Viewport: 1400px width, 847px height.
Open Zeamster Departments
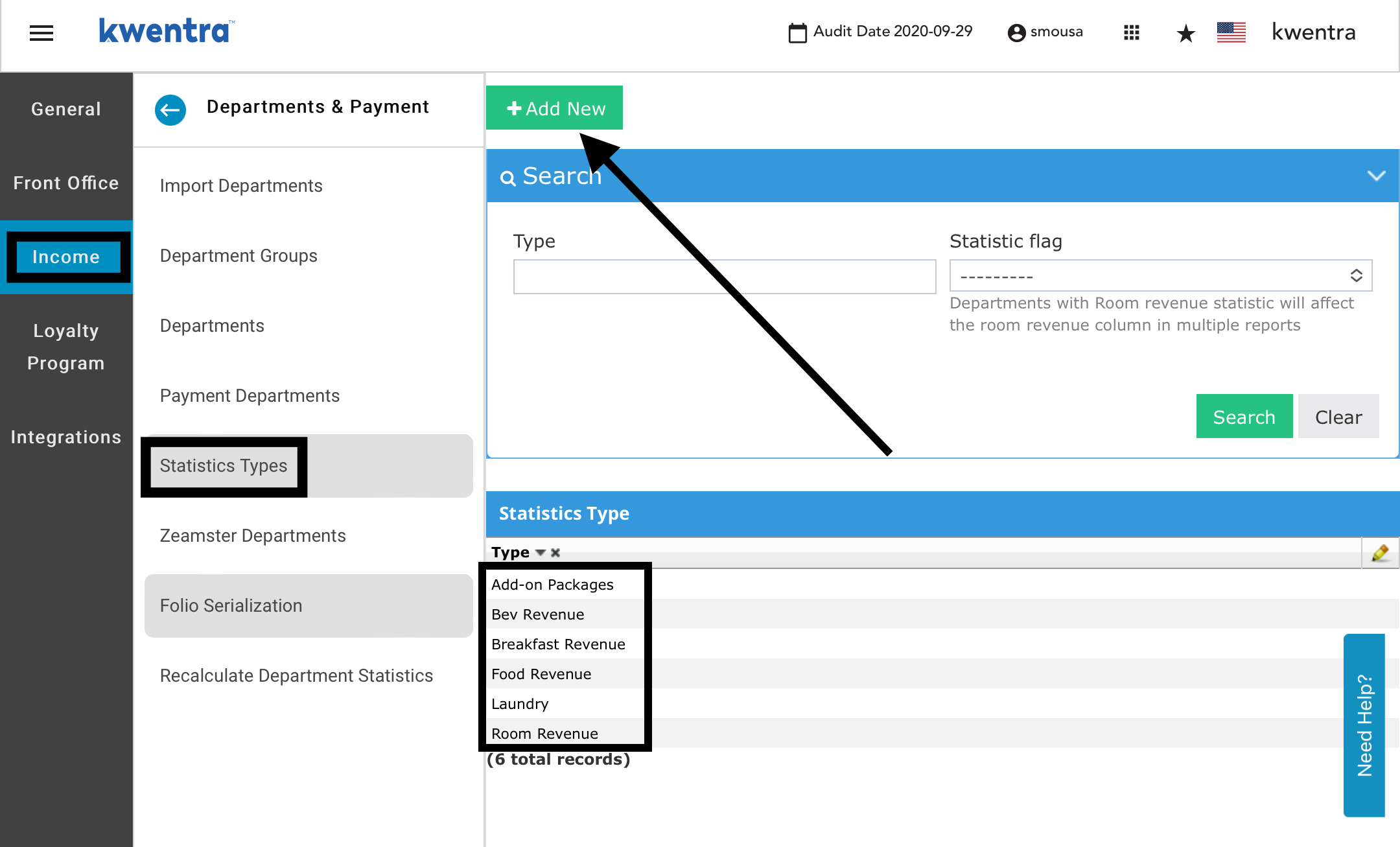click(309, 536)
